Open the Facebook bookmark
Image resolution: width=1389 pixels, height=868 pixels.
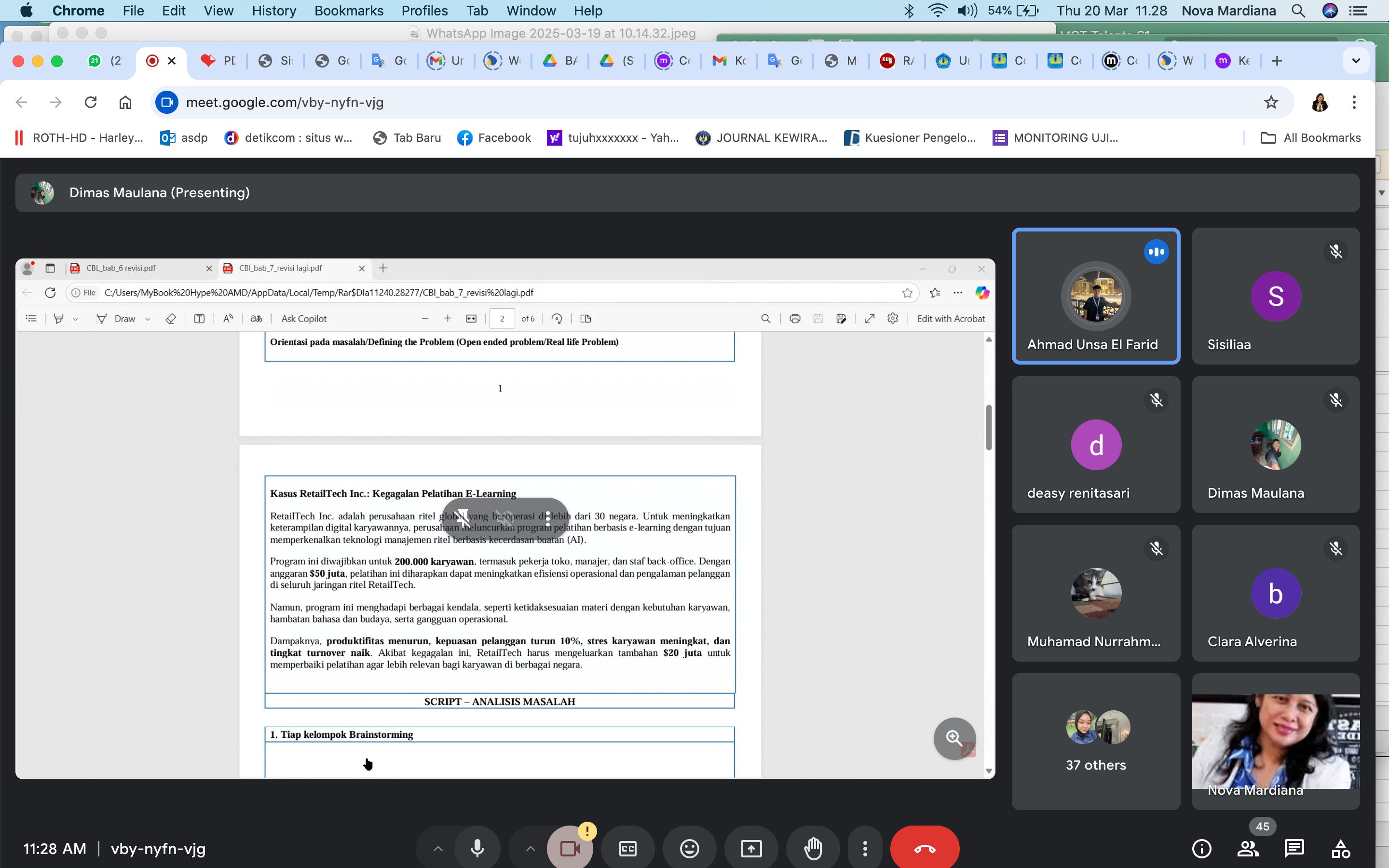tap(494, 138)
